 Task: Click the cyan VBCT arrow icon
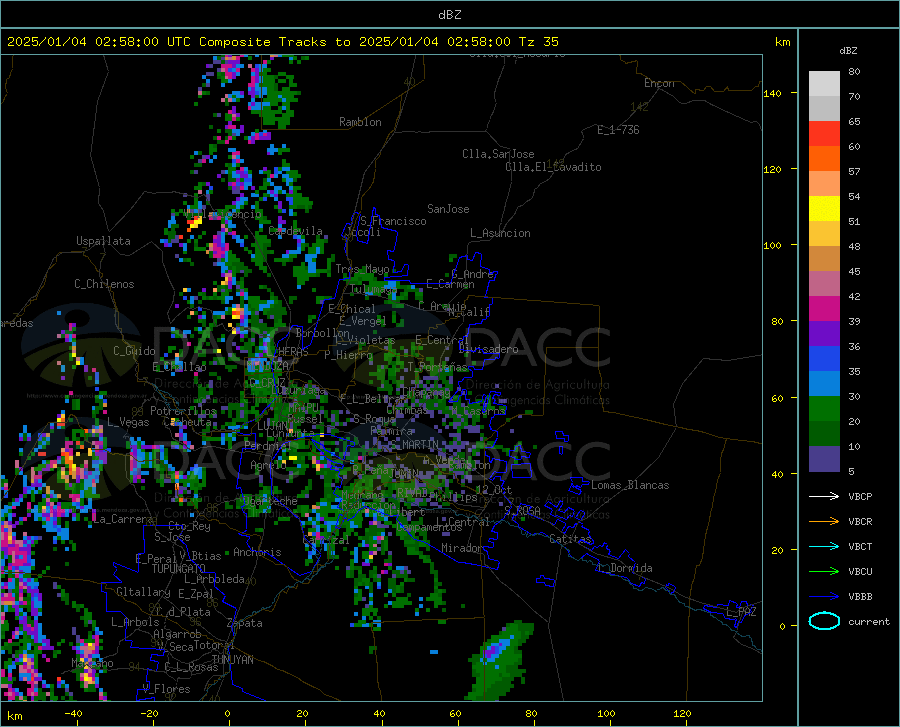pyautogui.click(x=824, y=546)
